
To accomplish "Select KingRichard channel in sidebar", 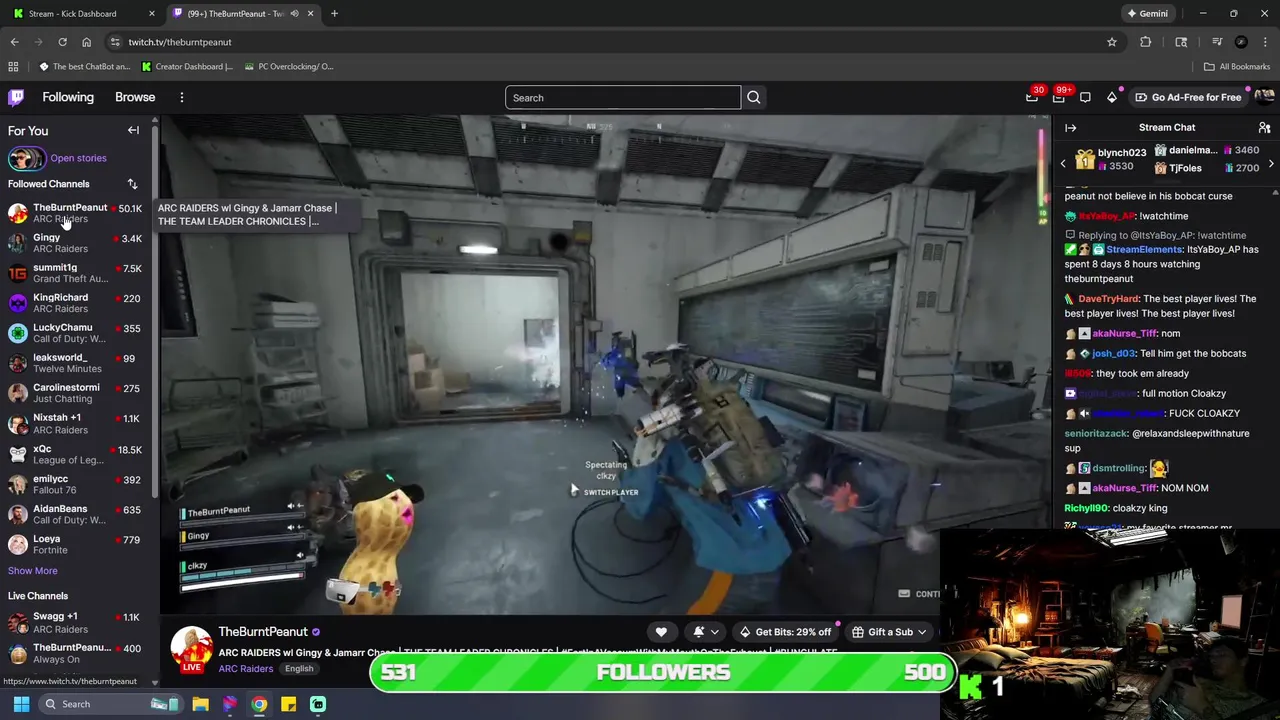I will click(78, 303).
